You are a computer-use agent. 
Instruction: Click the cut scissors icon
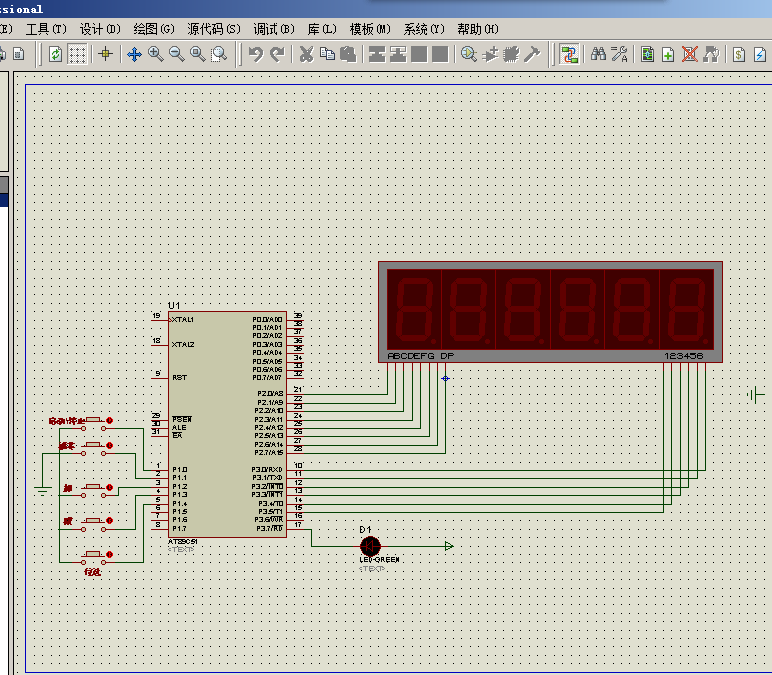coord(306,54)
